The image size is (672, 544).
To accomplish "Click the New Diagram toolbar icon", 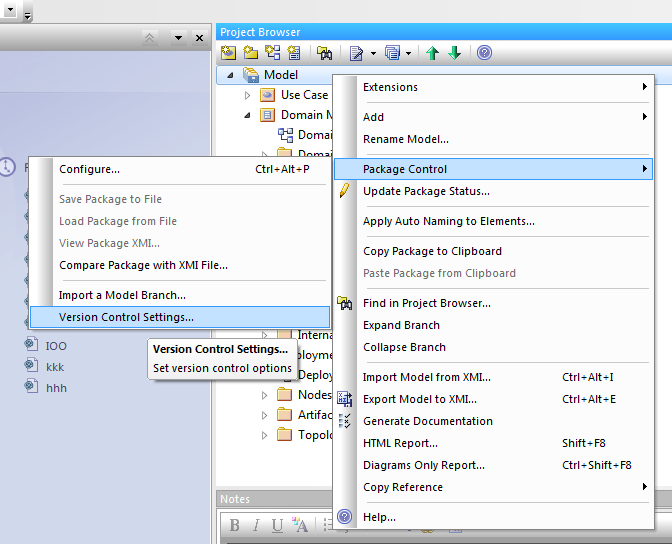I will [x=272, y=53].
